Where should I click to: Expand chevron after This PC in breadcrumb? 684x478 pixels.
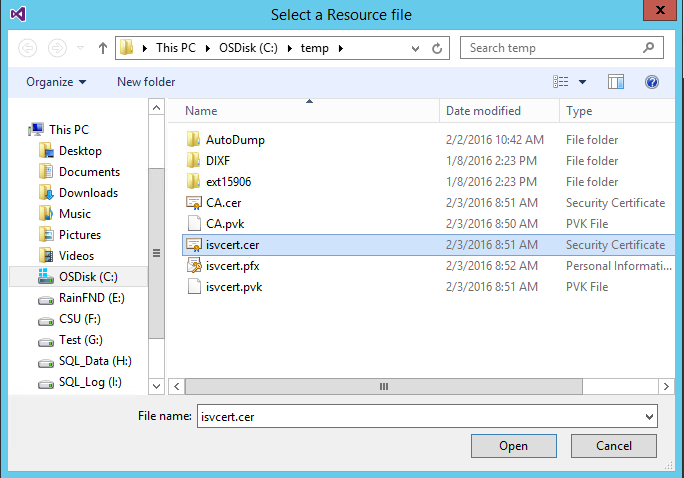click(208, 48)
